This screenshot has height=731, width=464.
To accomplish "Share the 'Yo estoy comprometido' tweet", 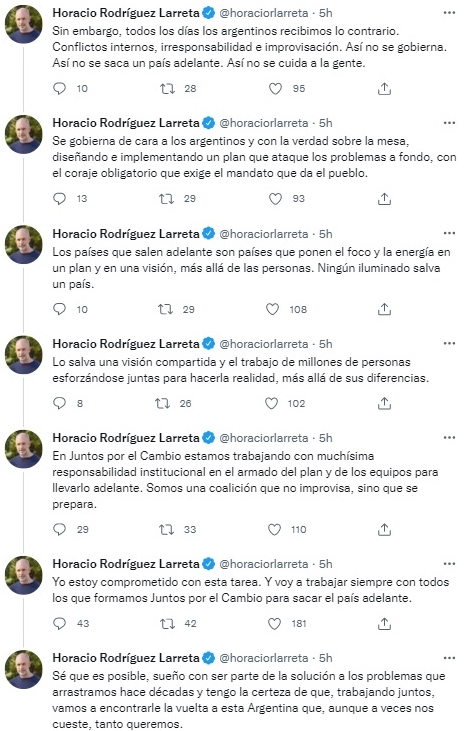I will (x=384, y=623).
